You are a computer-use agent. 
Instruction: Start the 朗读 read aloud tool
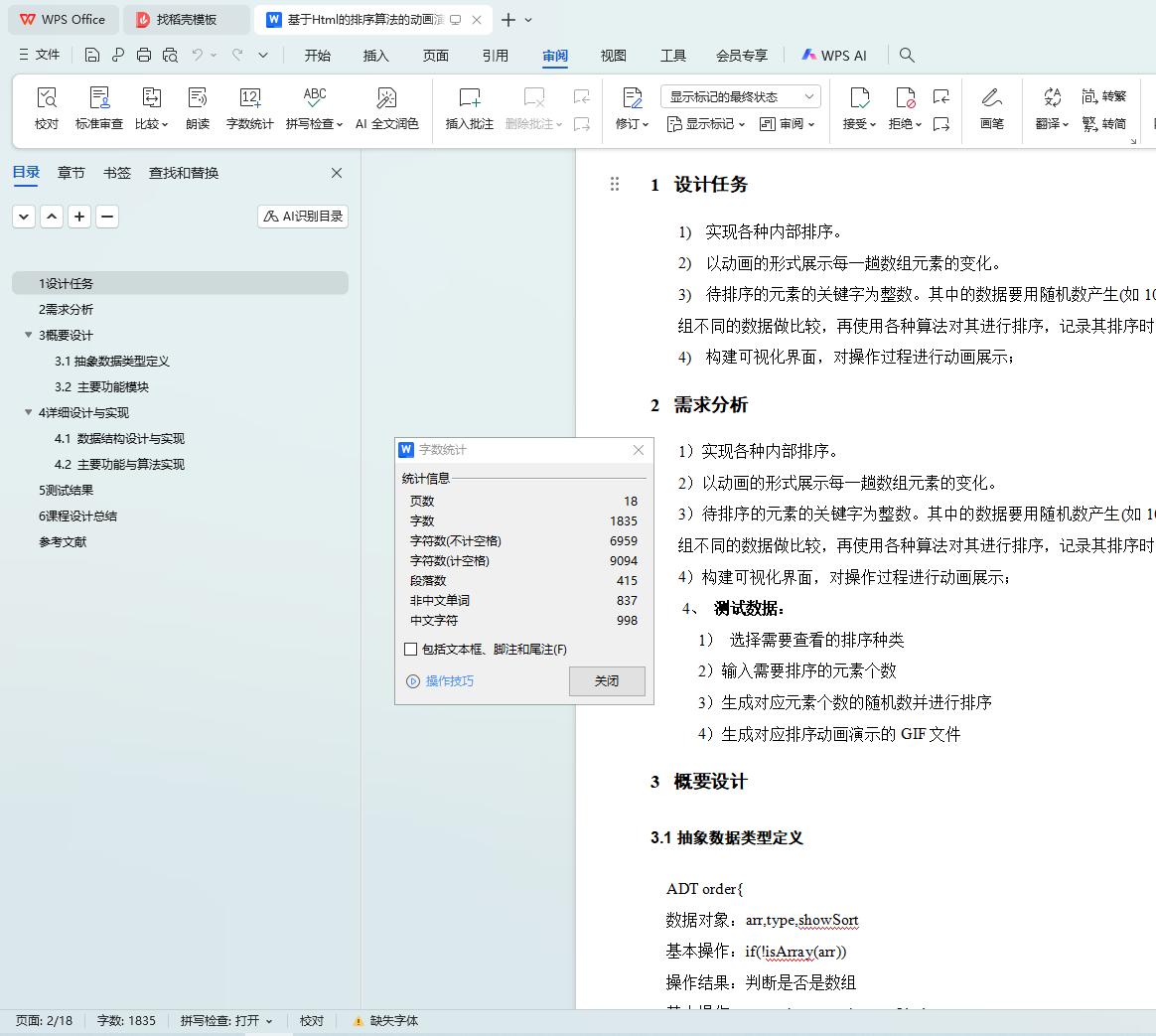tap(198, 107)
